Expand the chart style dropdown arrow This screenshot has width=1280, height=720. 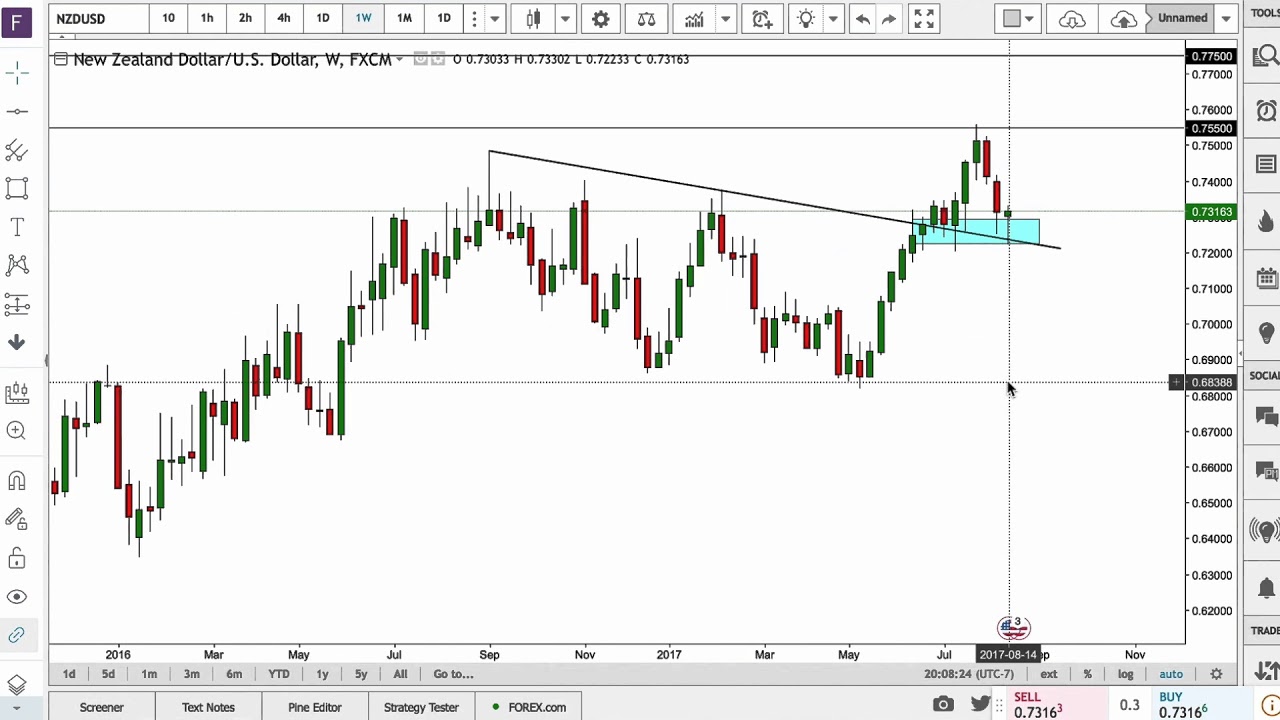click(565, 18)
